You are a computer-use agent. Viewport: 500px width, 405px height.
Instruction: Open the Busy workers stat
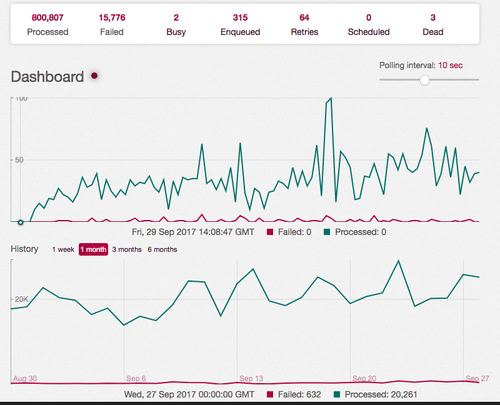pos(176,24)
